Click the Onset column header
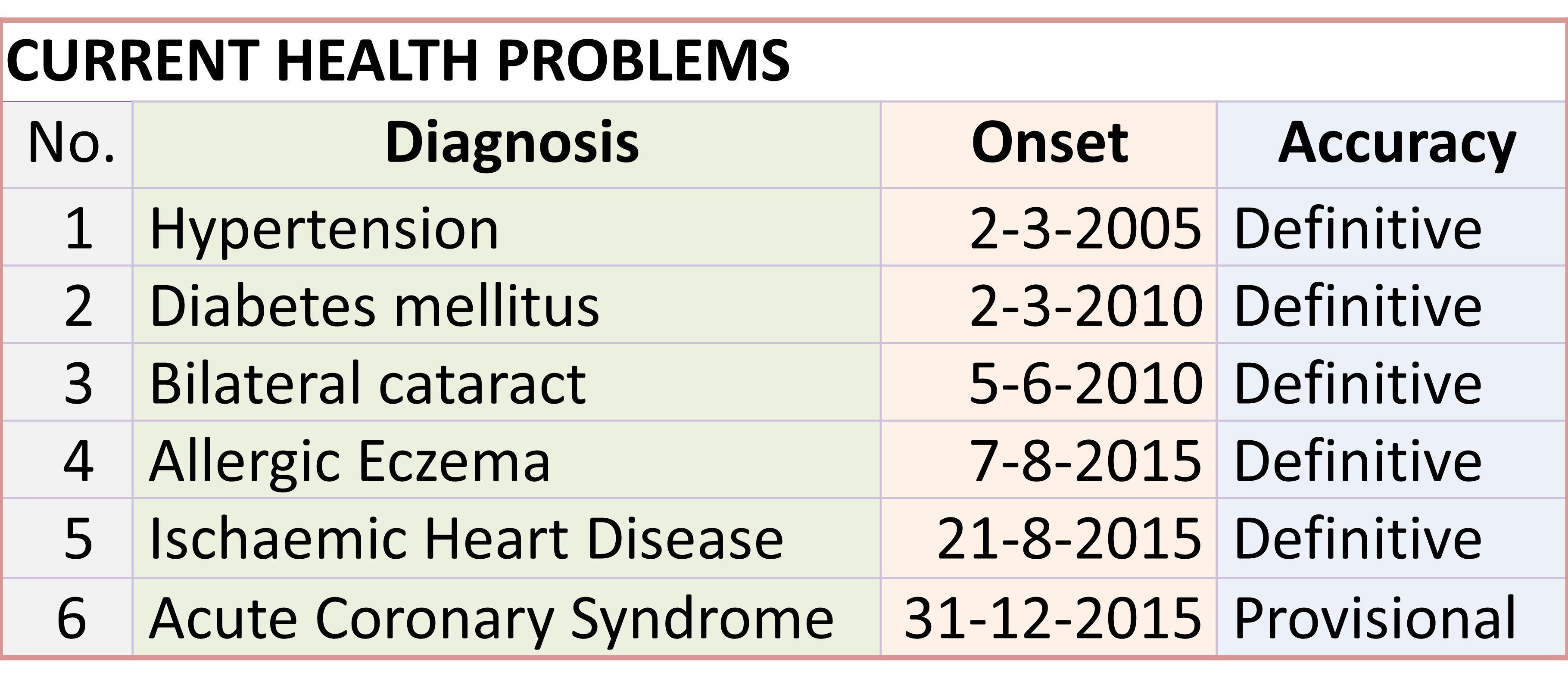This screenshot has height=694, width=1568. click(1049, 144)
